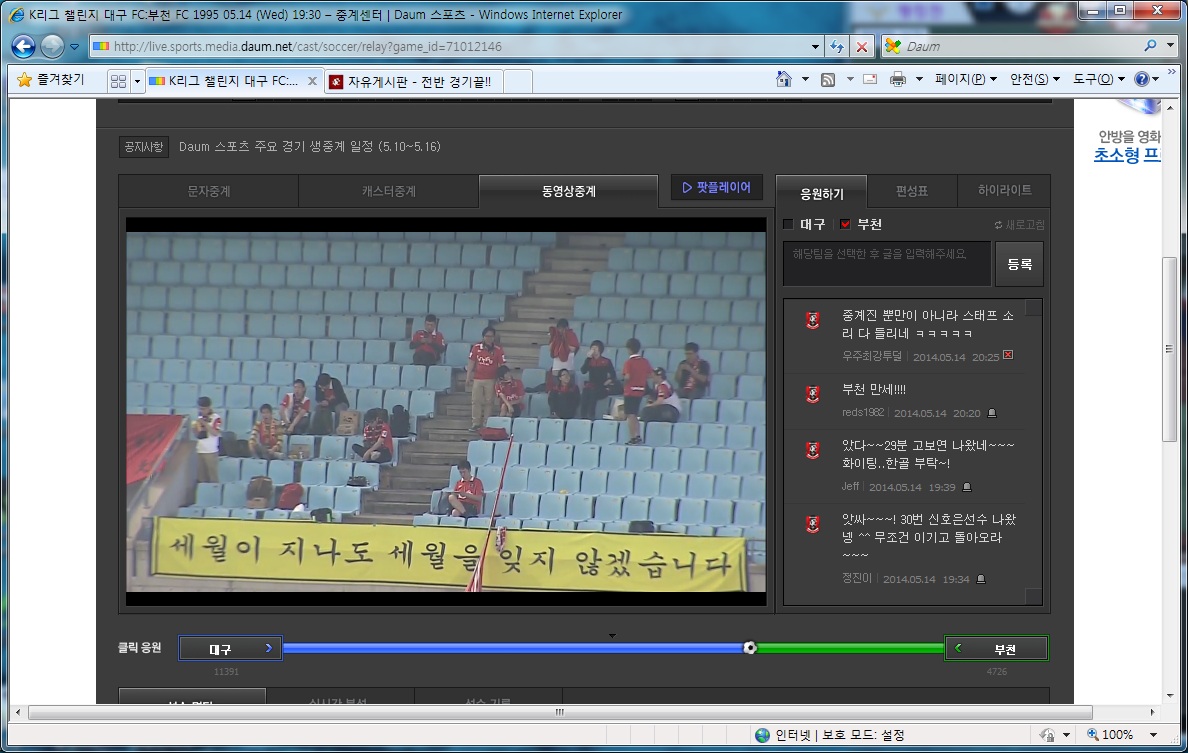Click the browser Back button
This screenshot has height=753, width=1188.
click(24, 46)
